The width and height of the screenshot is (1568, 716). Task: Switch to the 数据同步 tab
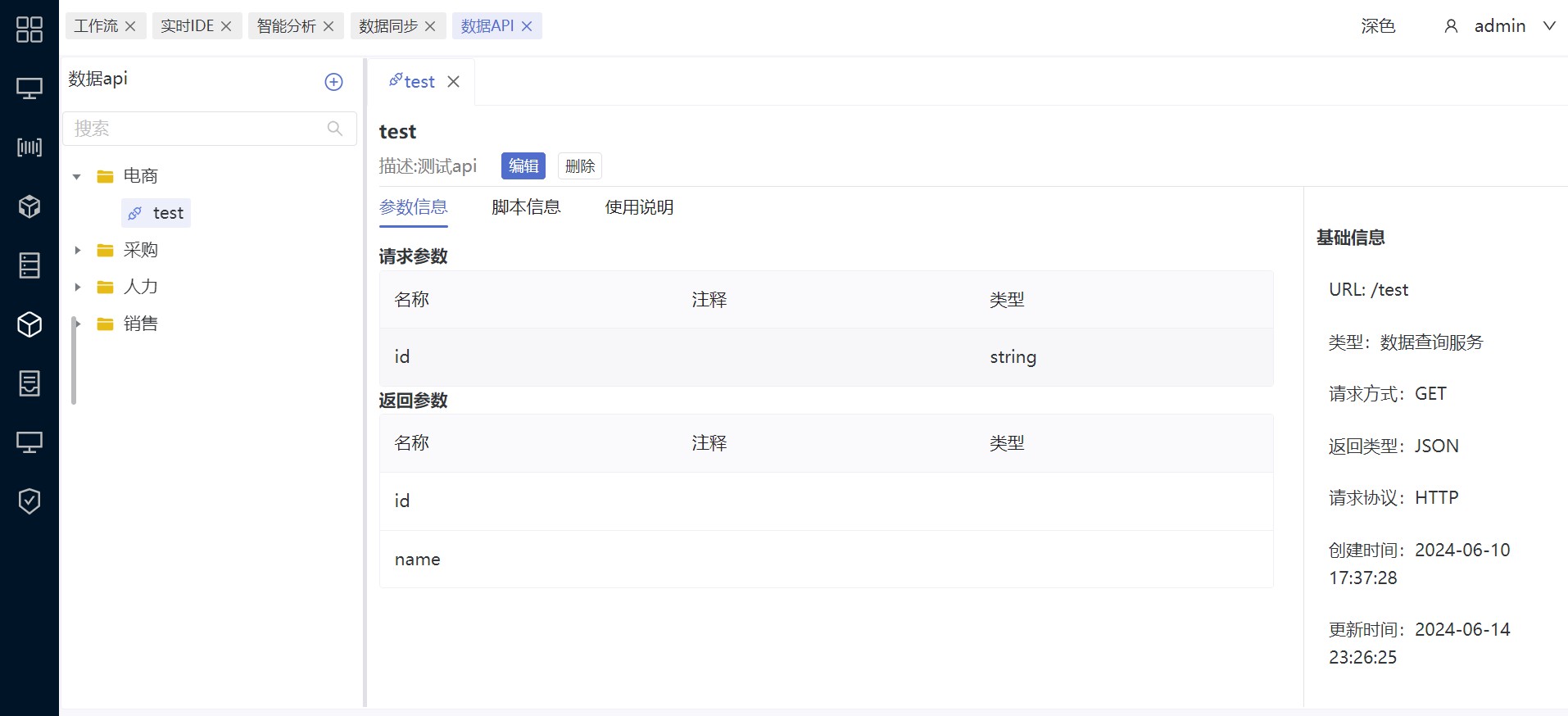(x=388, y=26)
